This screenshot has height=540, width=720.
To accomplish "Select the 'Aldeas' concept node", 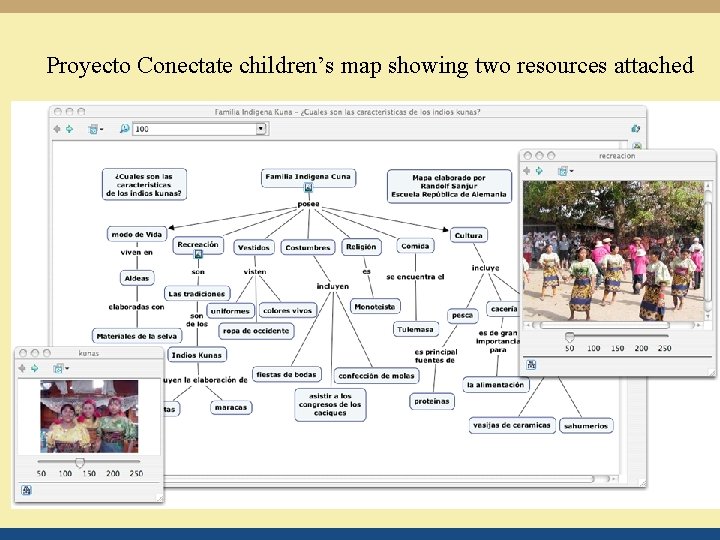I will [137, 278].
